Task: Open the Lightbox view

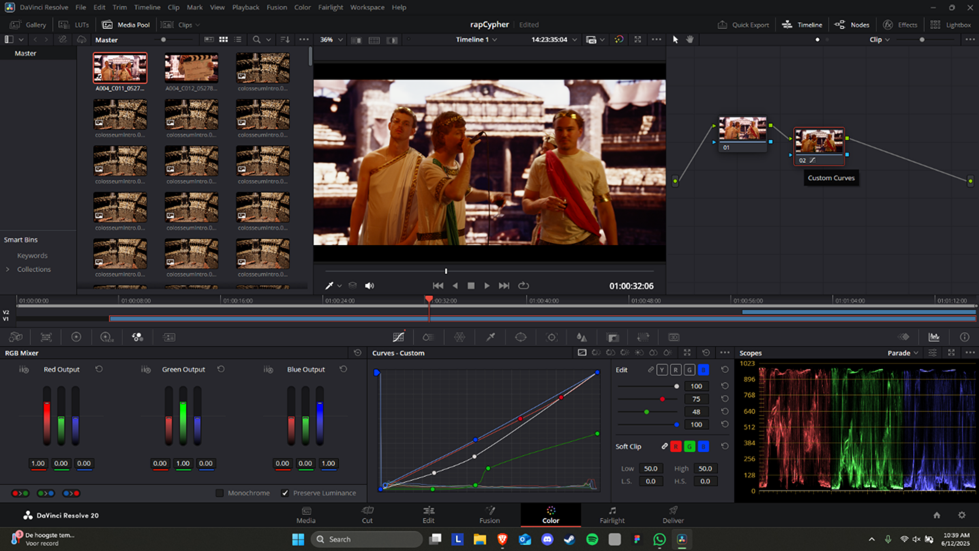Action: coord(950,25)
